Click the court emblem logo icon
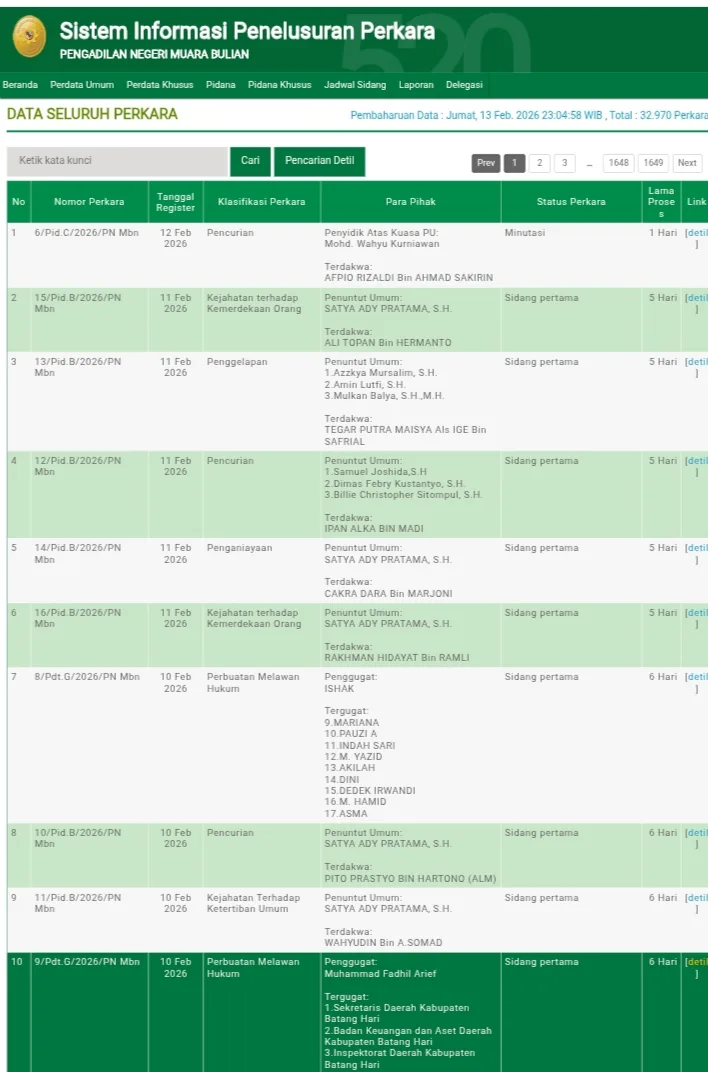Image resolution: width=708 pixels, height=1072 pixels. (x=29, y=37)
